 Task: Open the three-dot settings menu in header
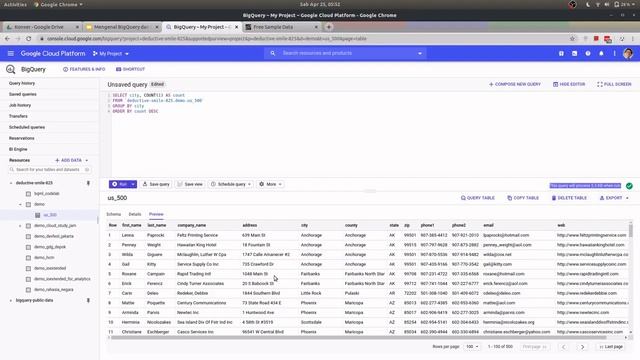point(614,53)
